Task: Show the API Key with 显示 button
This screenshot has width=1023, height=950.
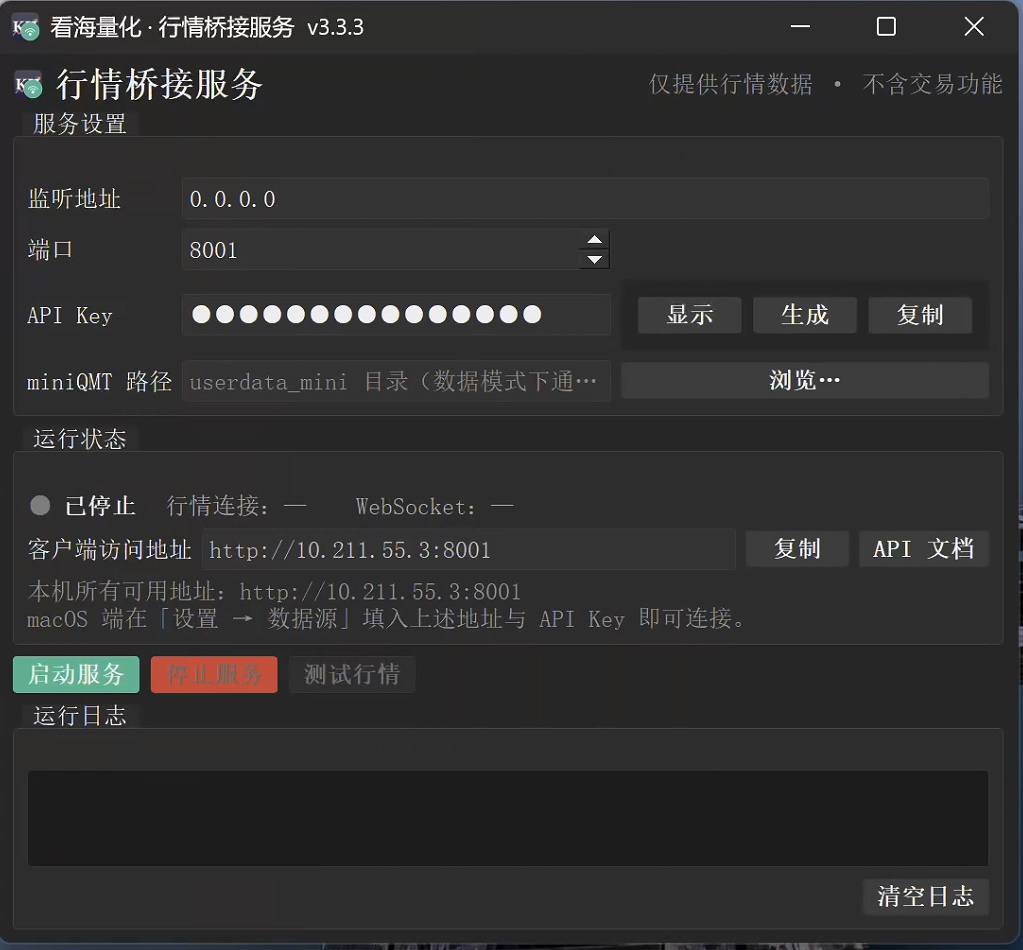Action: (x=690, y=315)
